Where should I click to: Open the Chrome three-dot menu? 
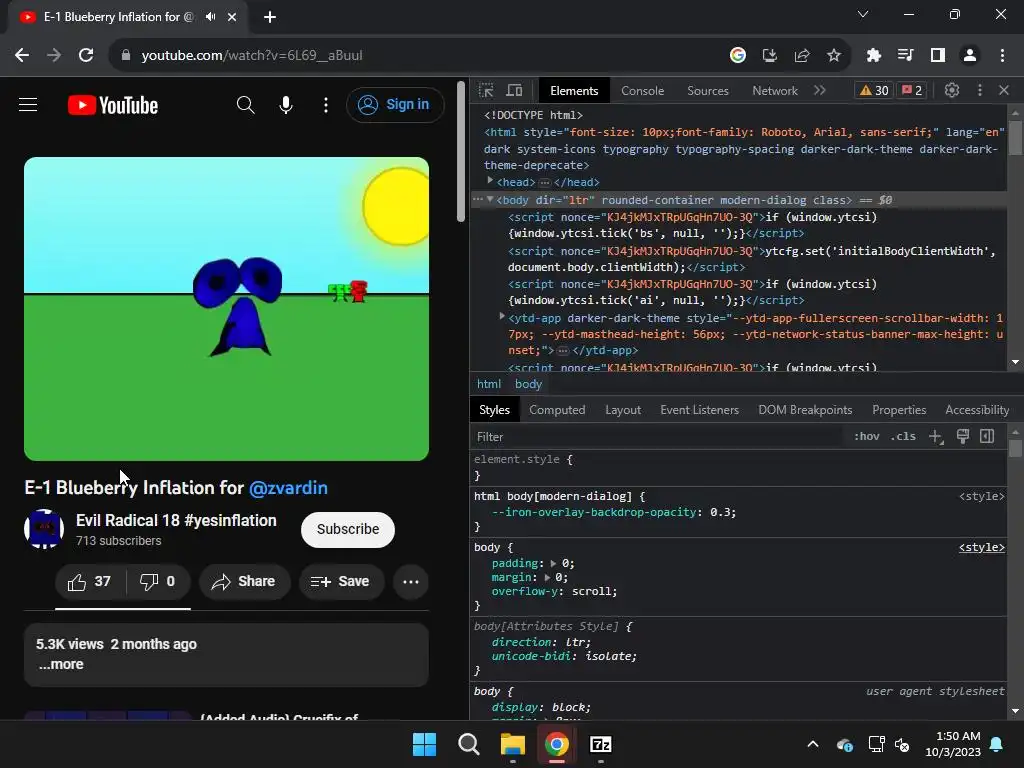1002,55
